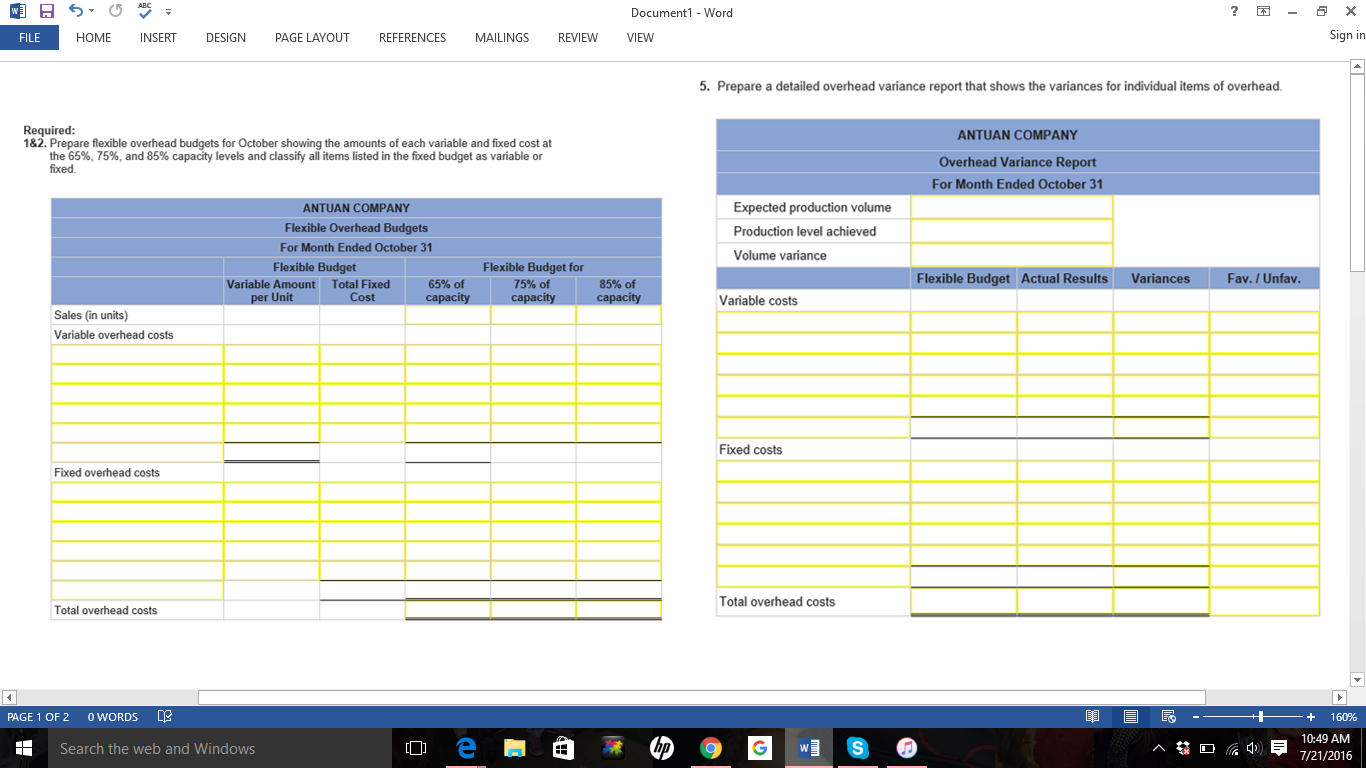Click the Dropbox tray icon
The width and height of the screenshot is (1366, 768).
point(1181,749)
